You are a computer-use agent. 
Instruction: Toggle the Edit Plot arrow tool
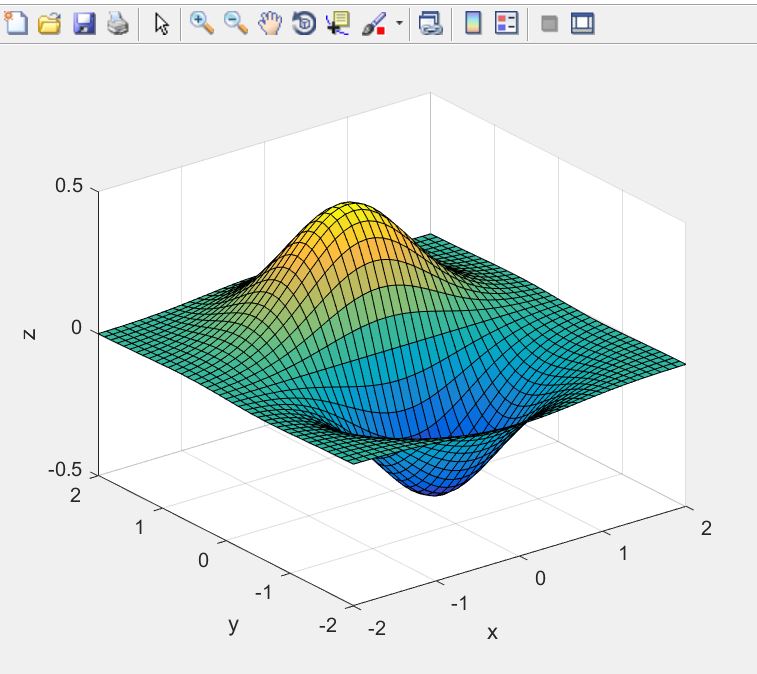pos(161,23)
